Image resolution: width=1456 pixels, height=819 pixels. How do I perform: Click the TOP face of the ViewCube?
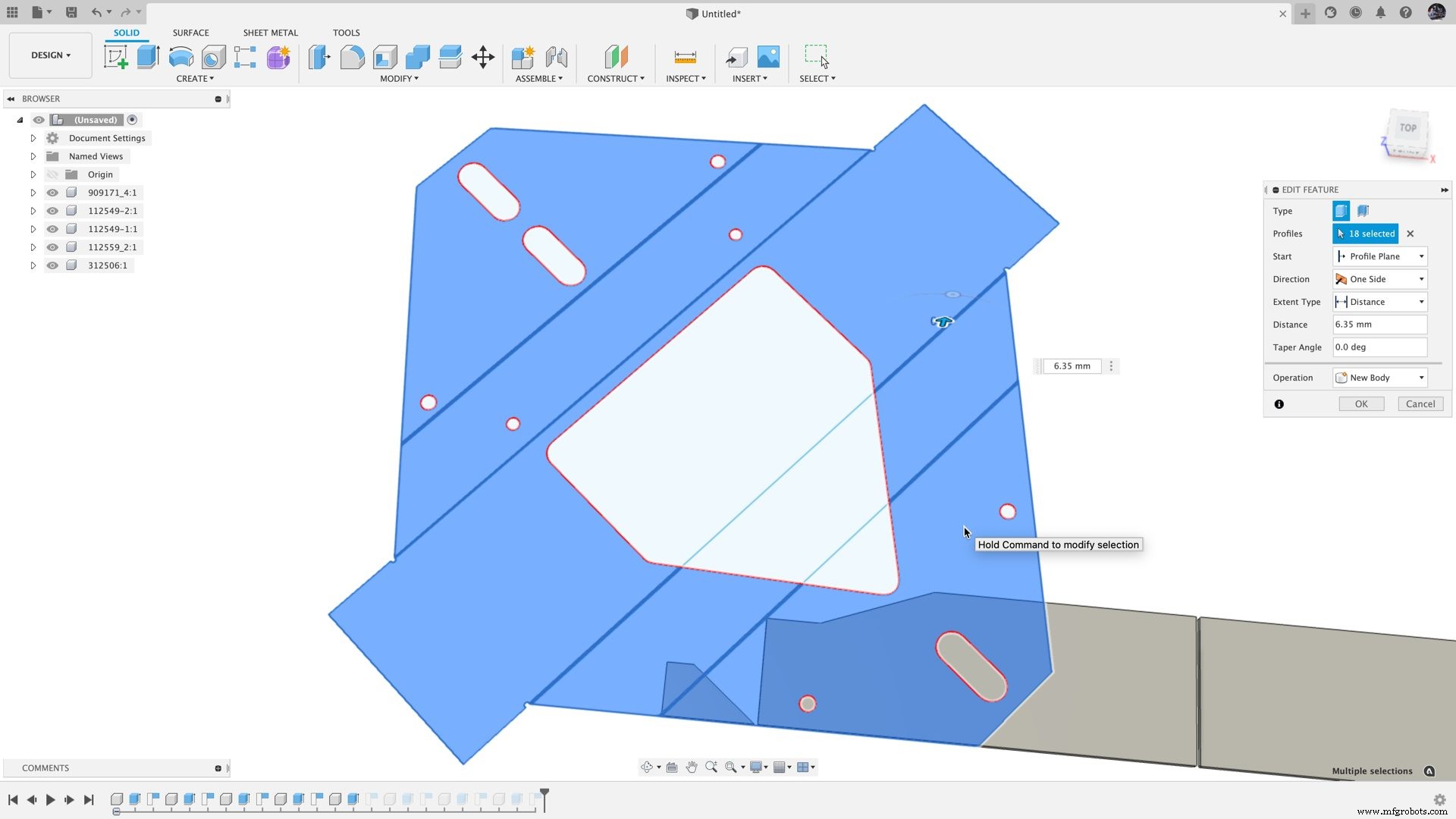point(1407,129)
